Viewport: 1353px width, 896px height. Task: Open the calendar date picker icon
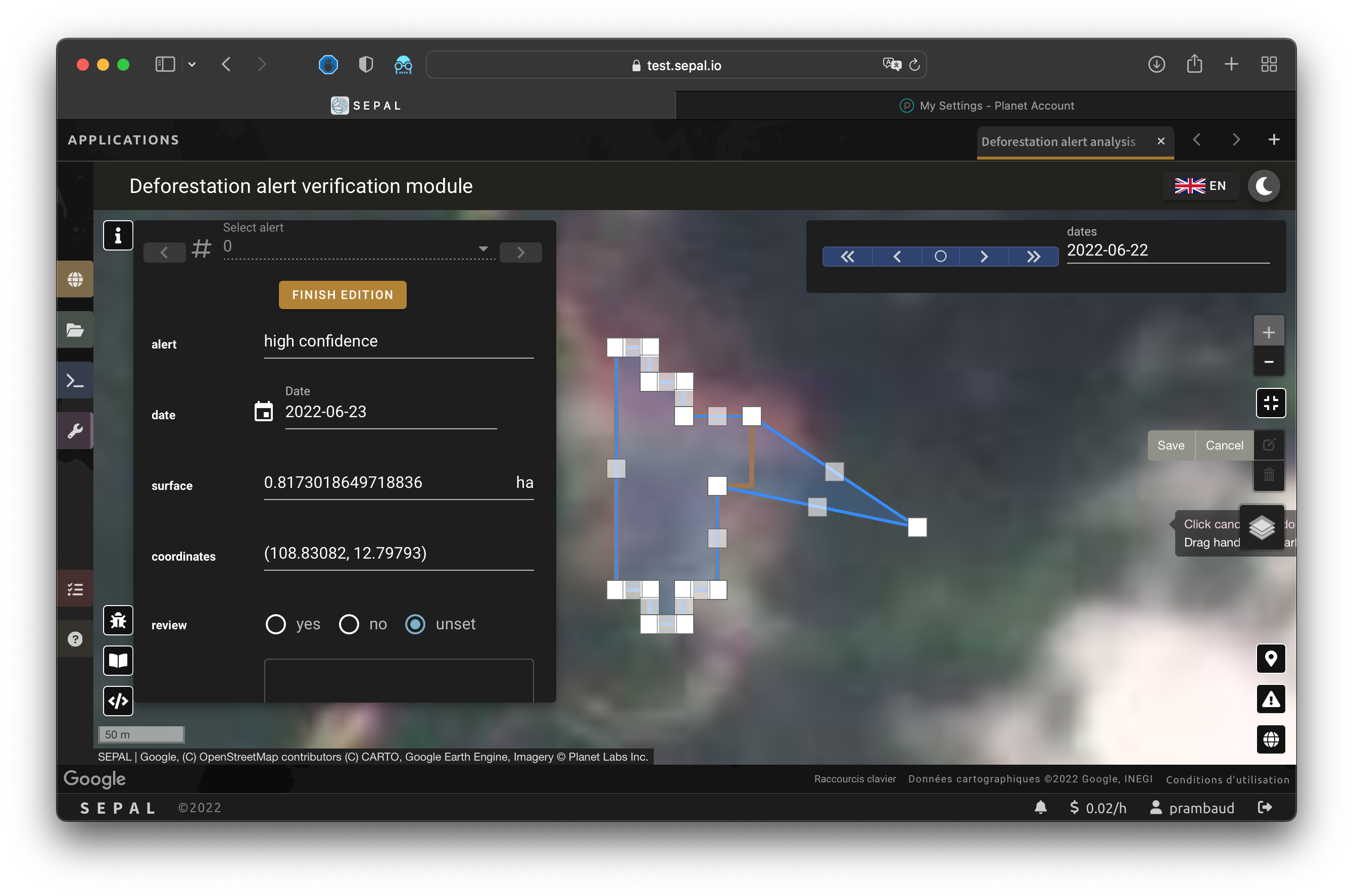[264, 412]
